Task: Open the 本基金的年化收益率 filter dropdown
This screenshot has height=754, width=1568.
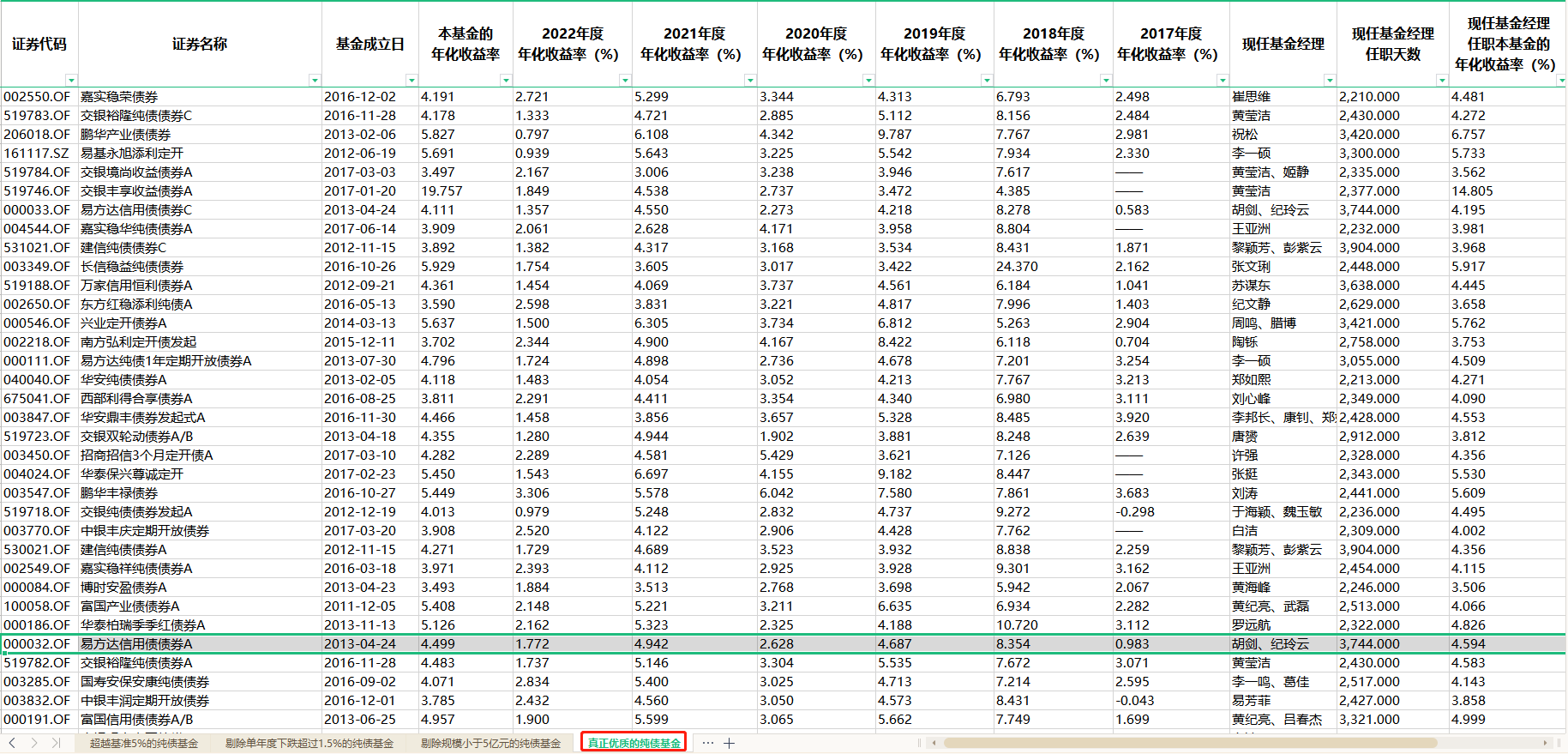Action: (506, 80)
